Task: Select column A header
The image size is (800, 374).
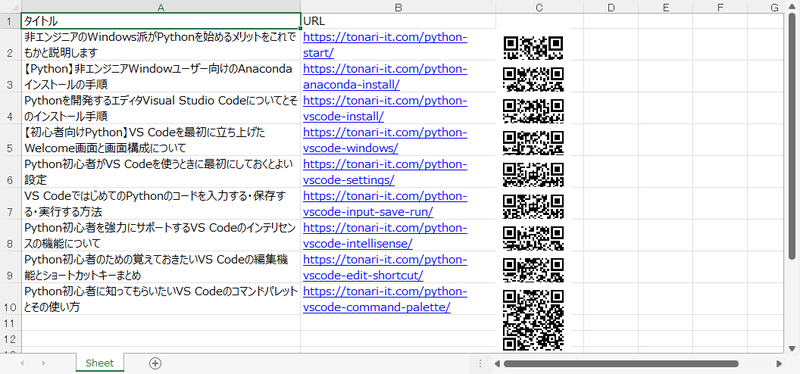Action: [x=161, y=7]
